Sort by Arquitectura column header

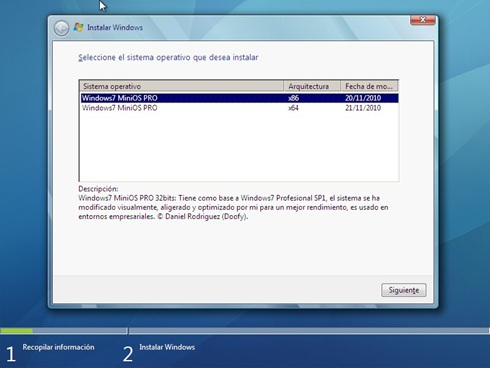[312, 86]
